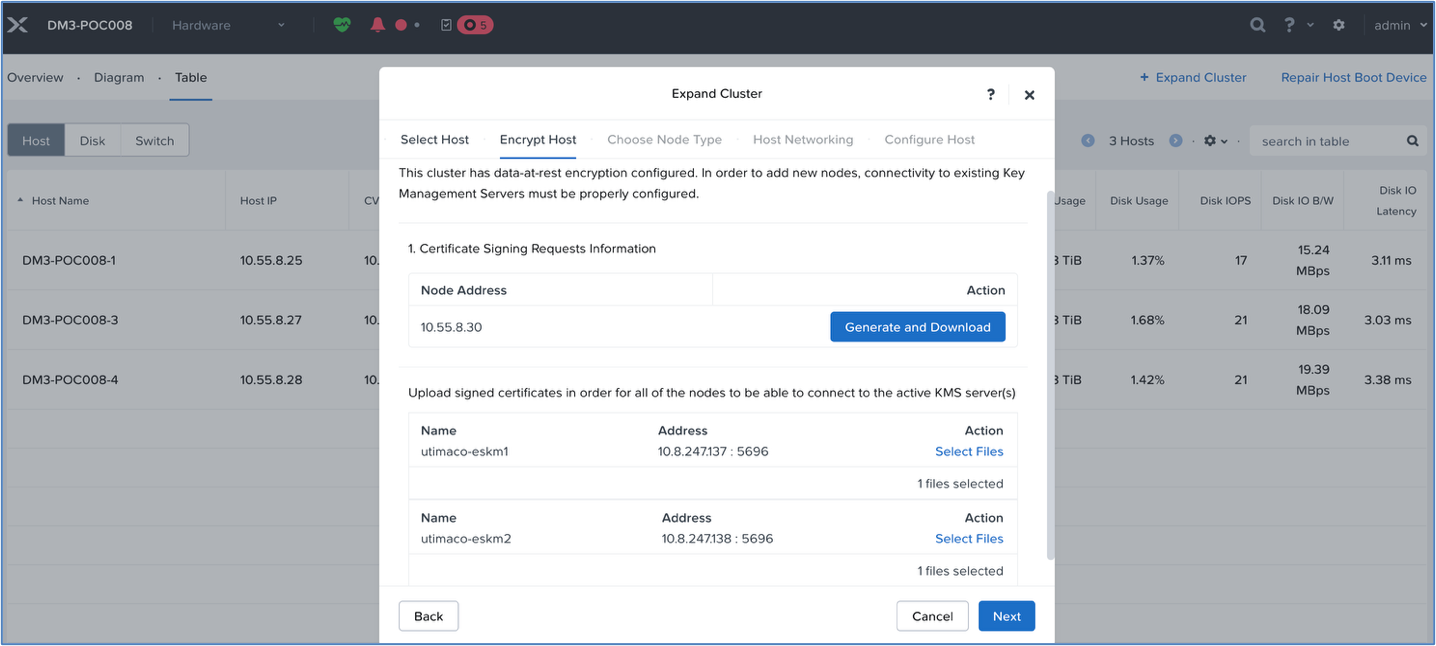Viewport: 1436px width, 646px height.
Task: Click the 3 Hosts count label
Action: click(1131, 141)
